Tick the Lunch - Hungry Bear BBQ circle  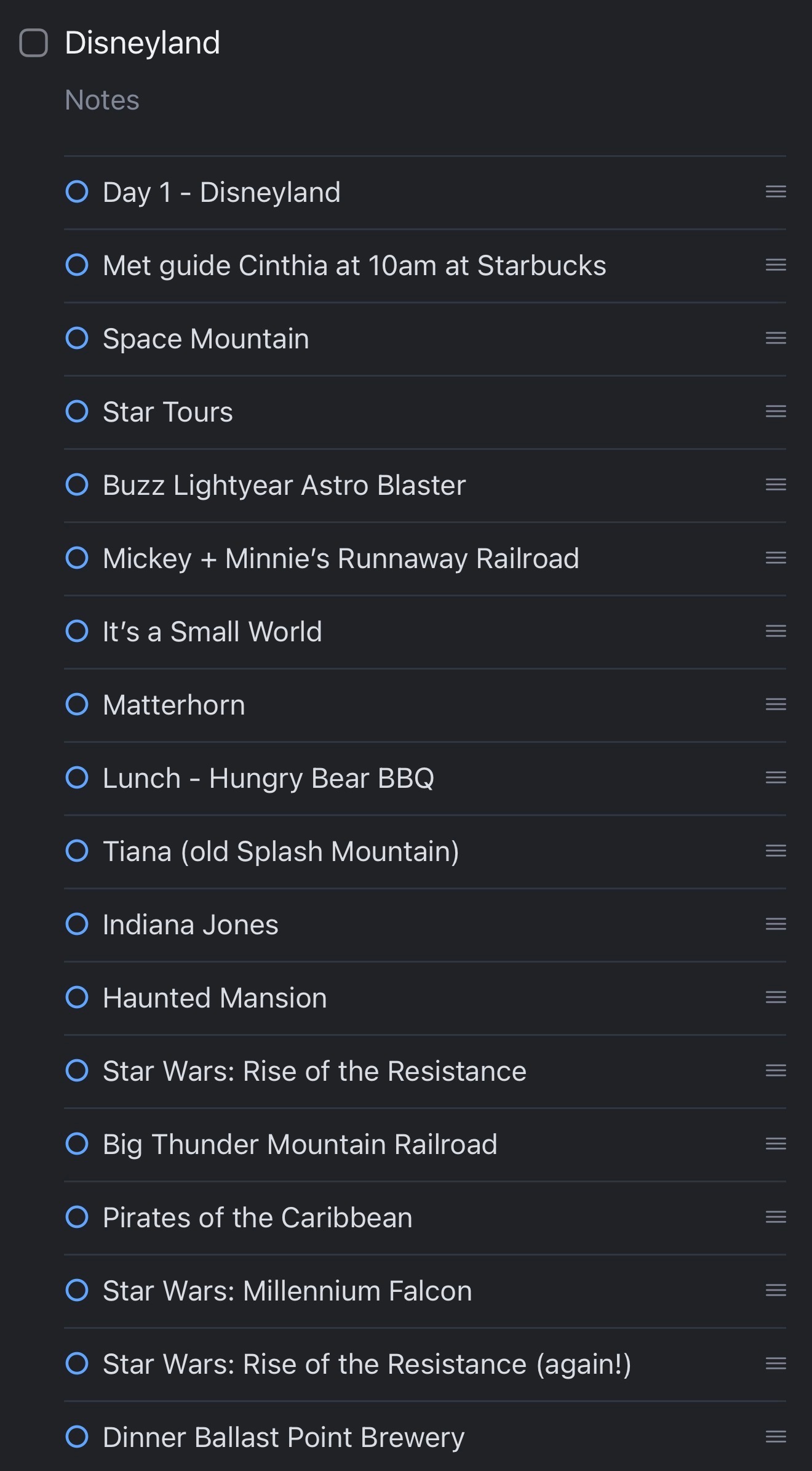[x=77, y=777]
